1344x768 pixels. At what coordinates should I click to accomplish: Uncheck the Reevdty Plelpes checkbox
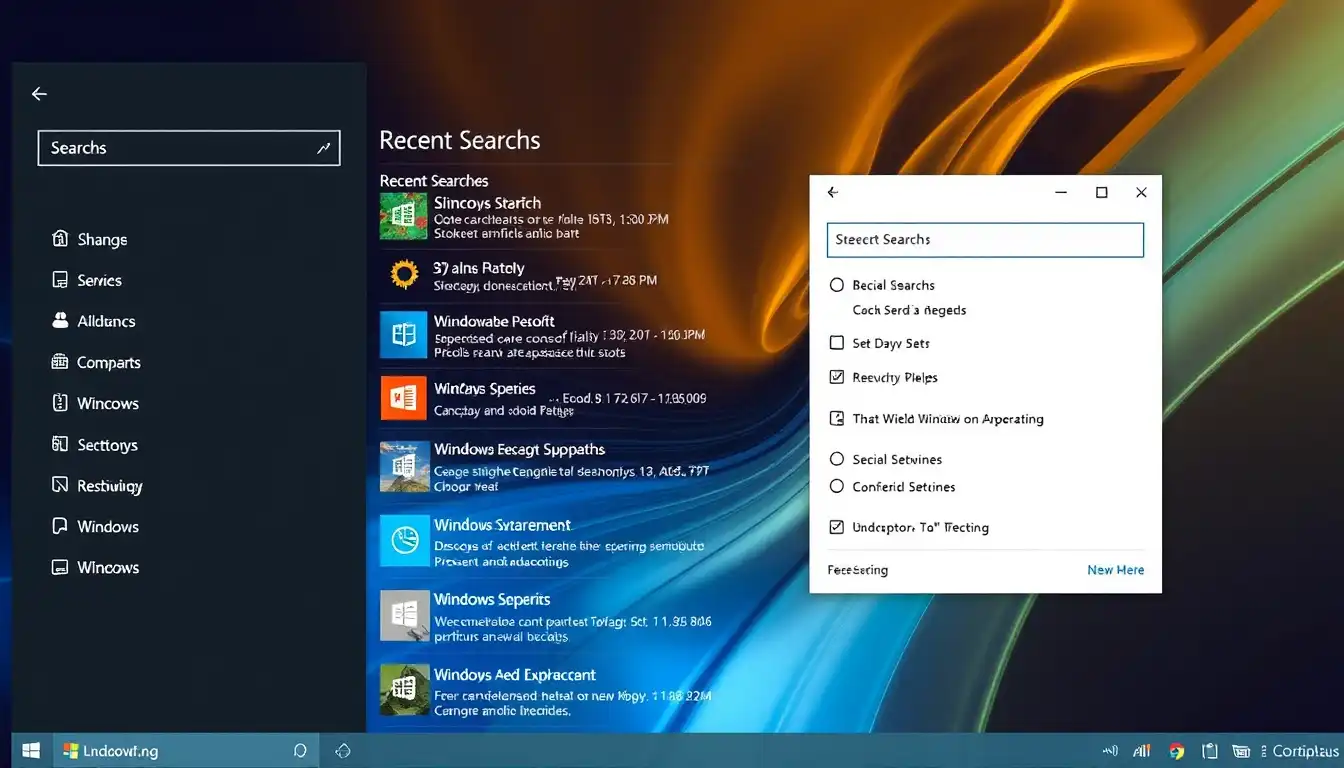pyautogui.click(x=837, y=377)
